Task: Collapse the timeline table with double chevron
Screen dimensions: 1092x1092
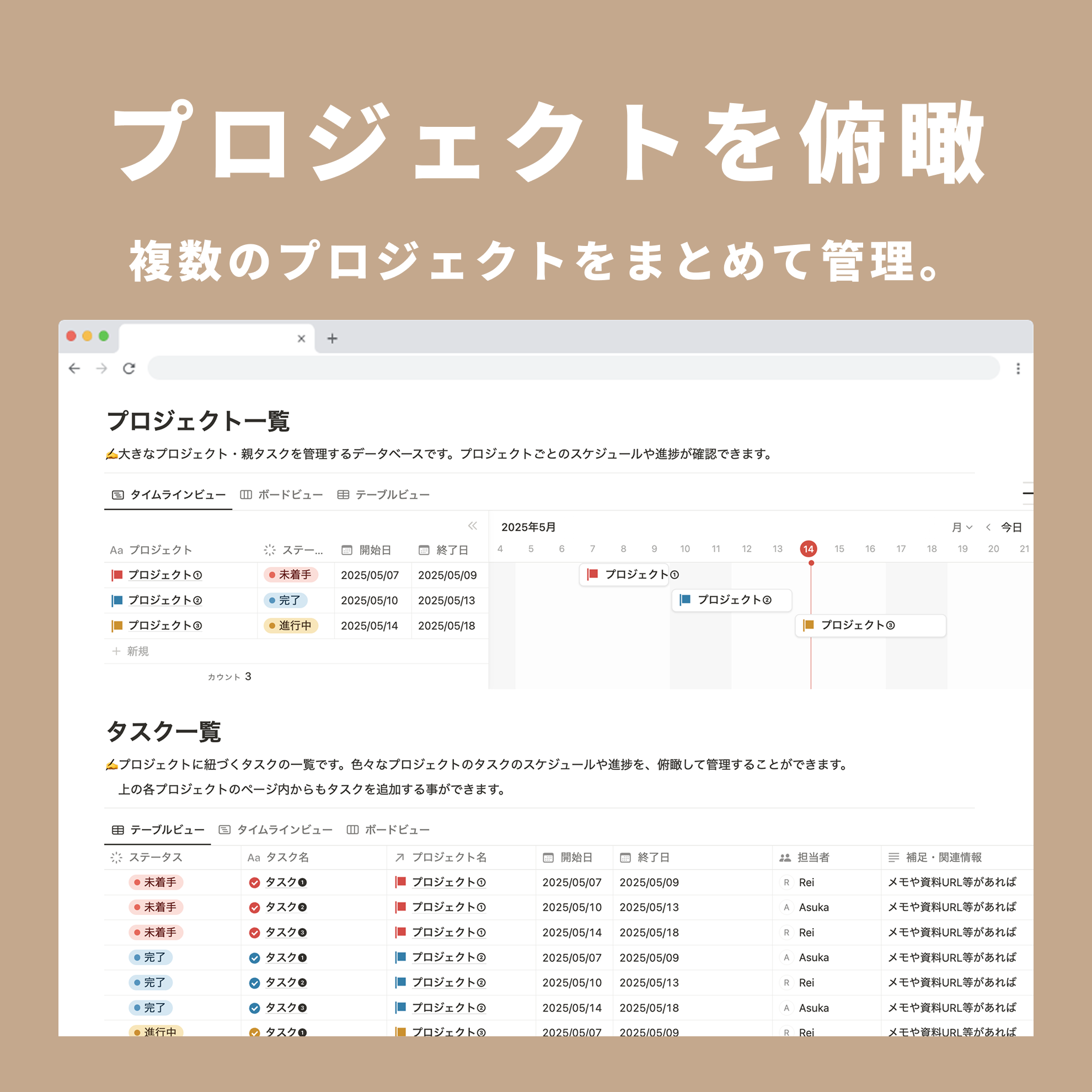Action: 473,526
